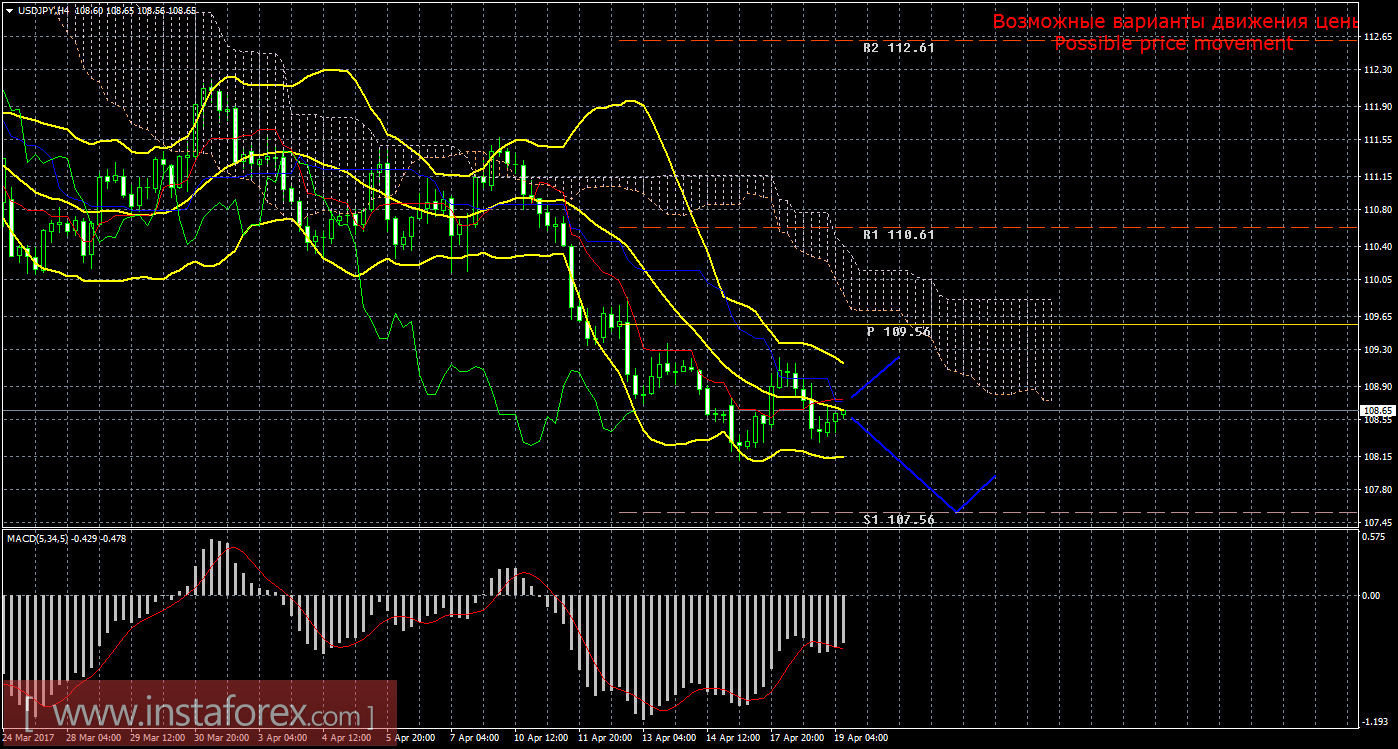Click the 24 Mar 2017 date label

pyautogui.click(x=28, y=738)
